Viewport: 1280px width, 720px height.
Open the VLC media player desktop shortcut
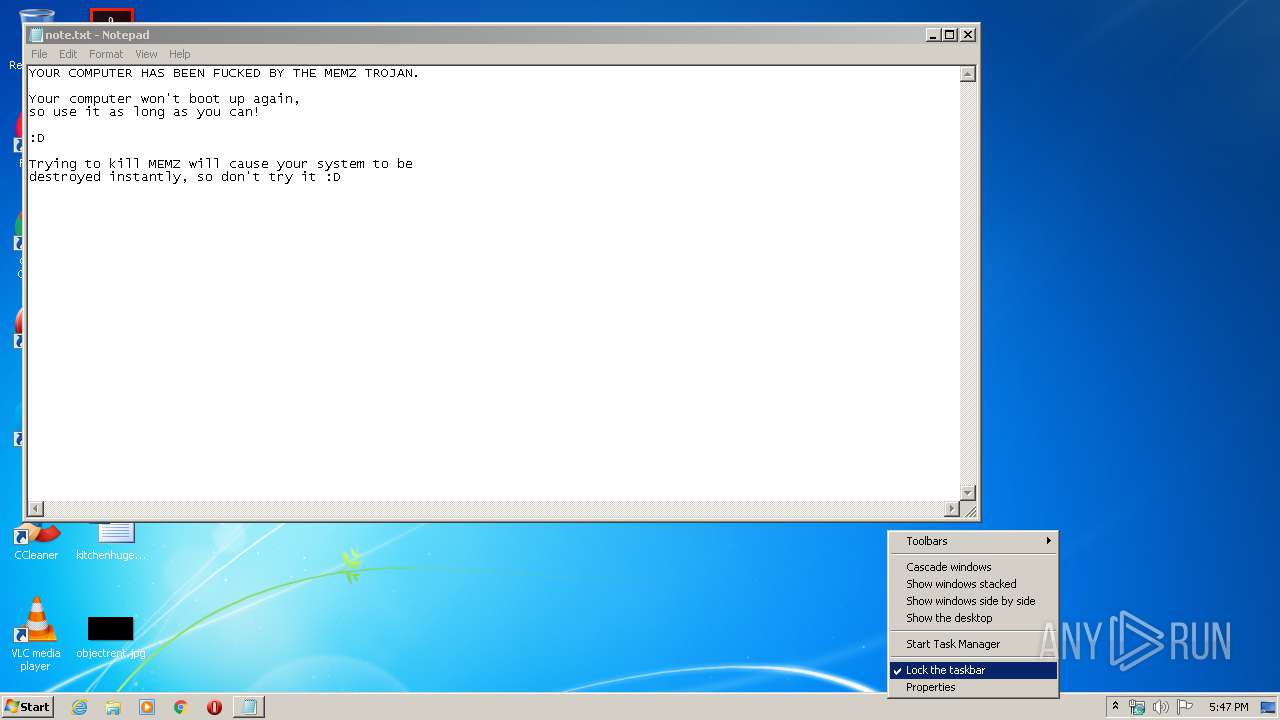click(36, 634)
